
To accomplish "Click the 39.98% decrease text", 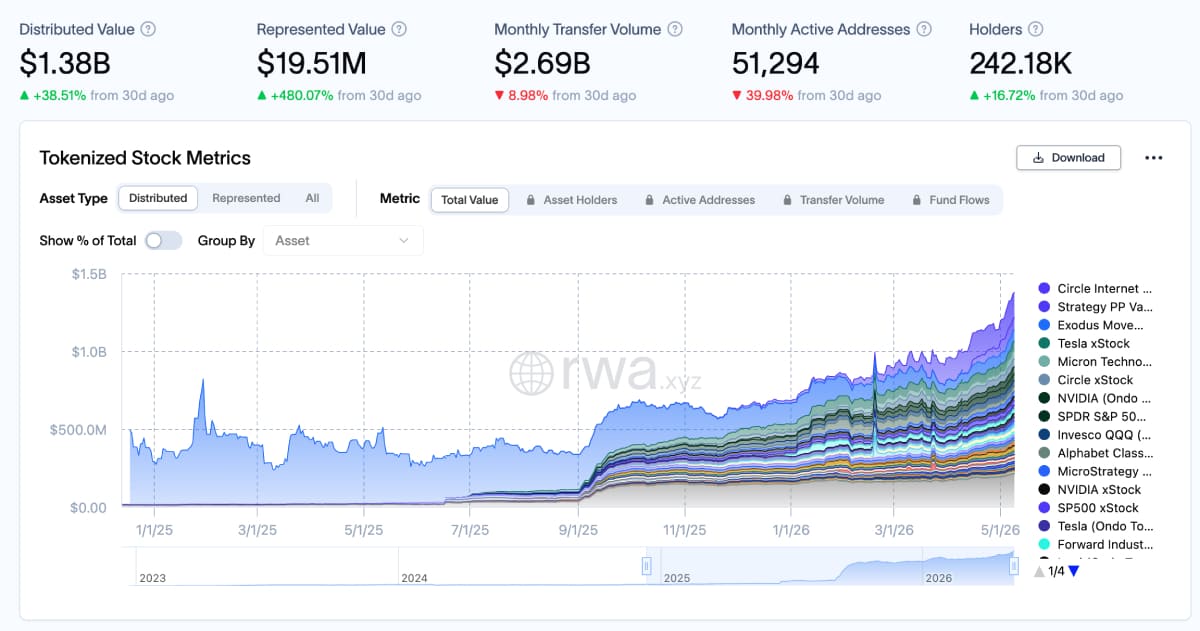I will click(769, 96).
